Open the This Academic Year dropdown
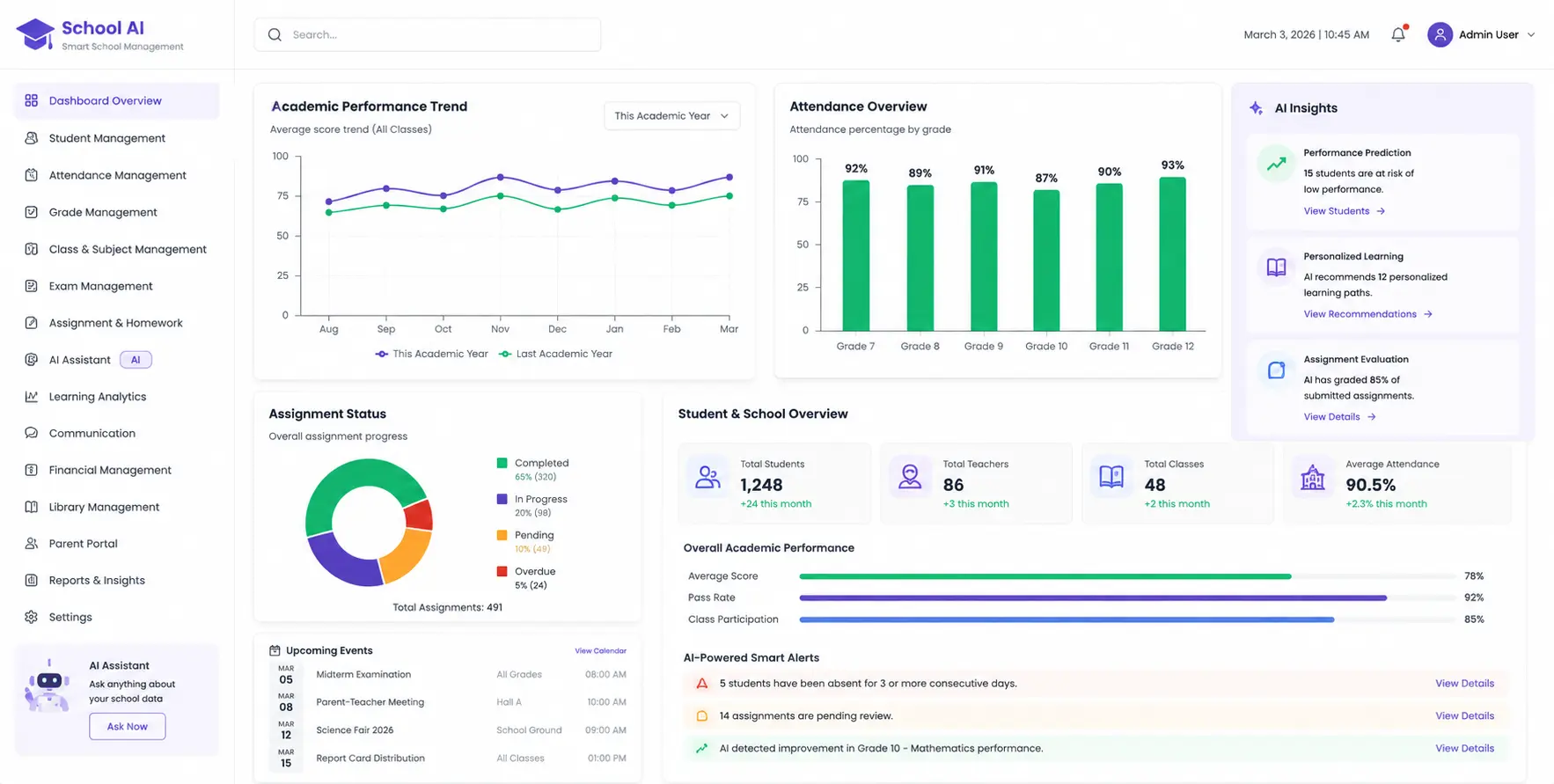This screenshot has width=1554, height=784. point(671,116)
